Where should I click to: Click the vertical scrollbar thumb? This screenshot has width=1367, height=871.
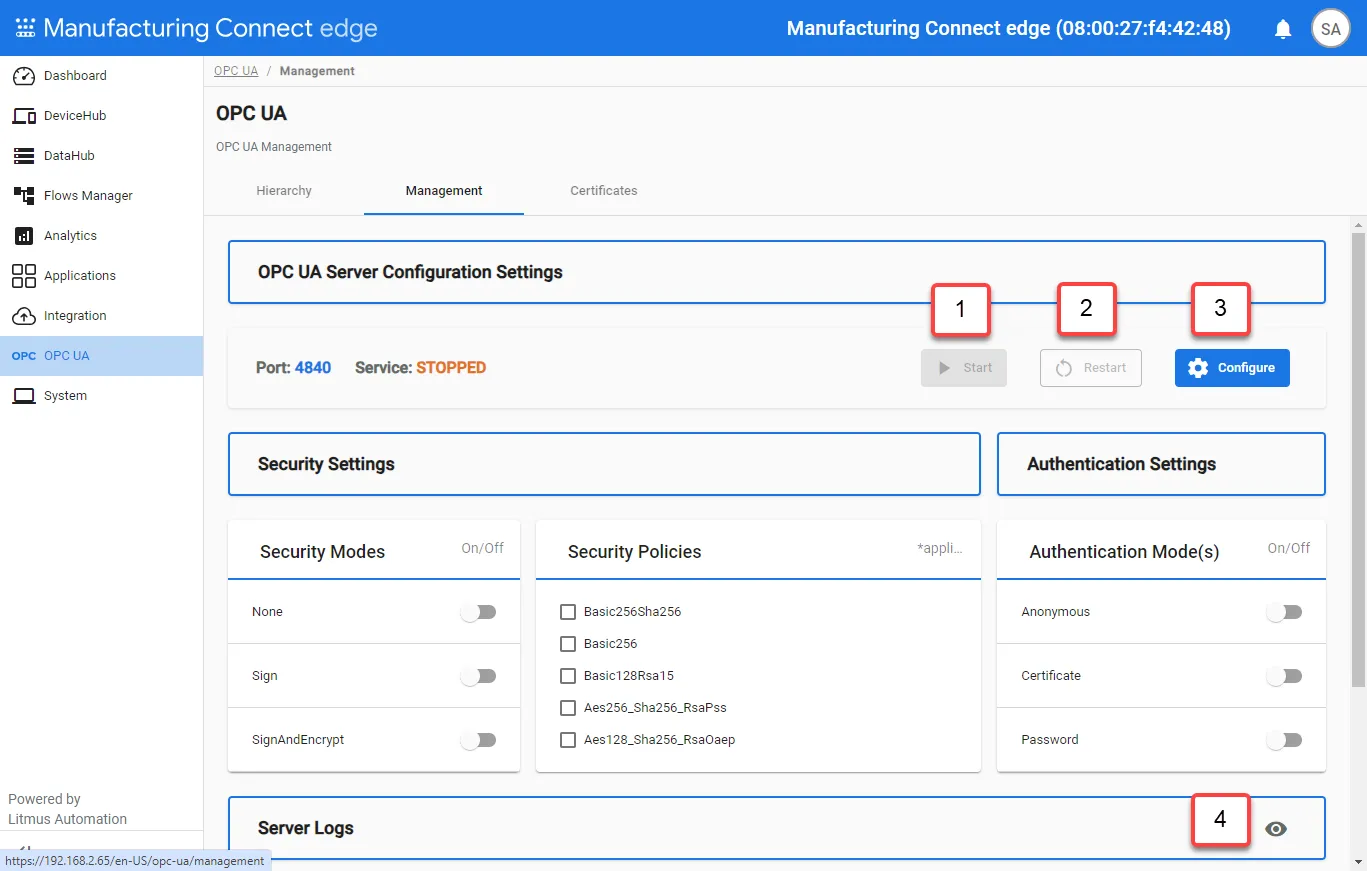pos(1358,458)
